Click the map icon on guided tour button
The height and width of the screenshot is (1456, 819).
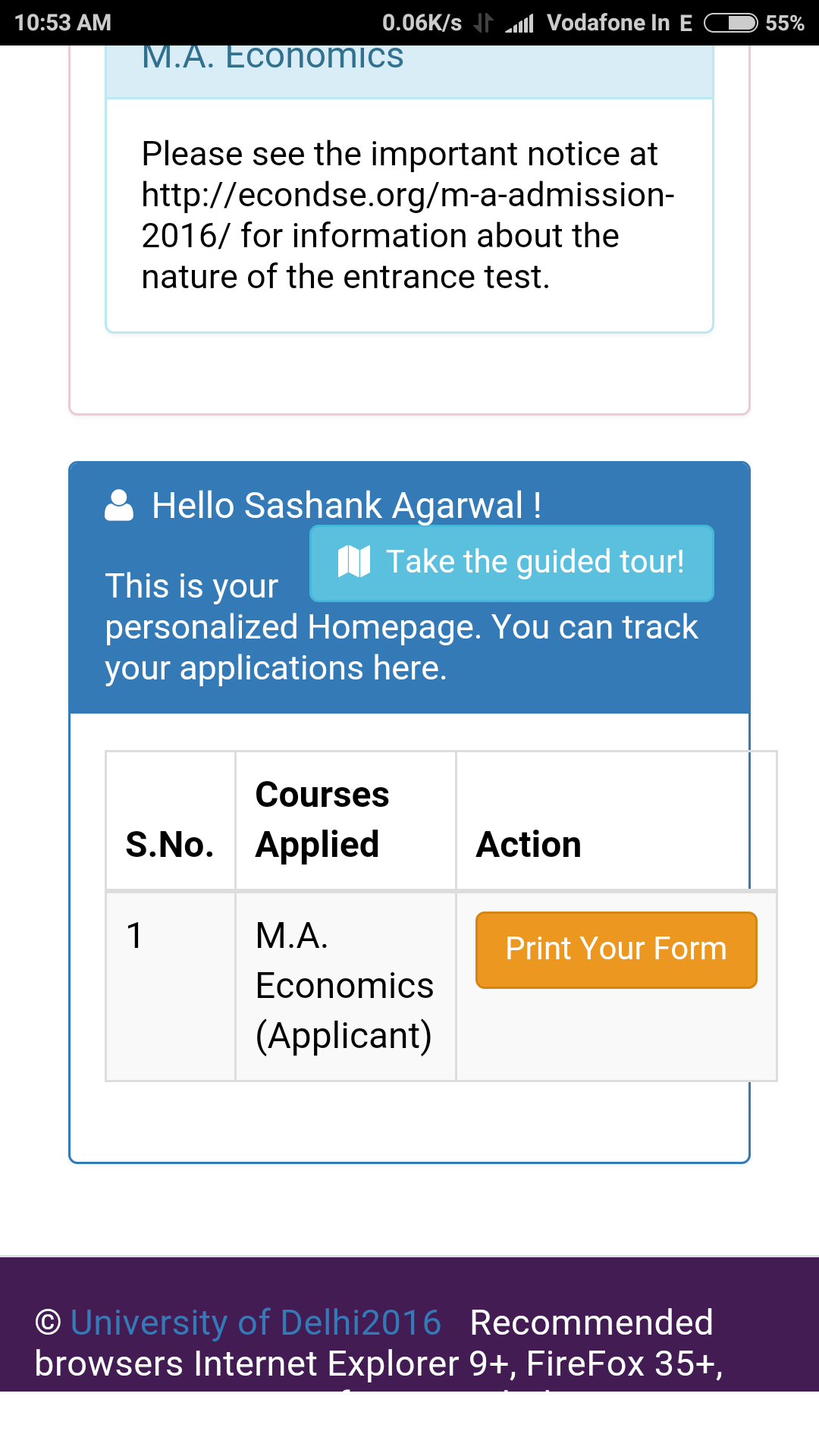(x=353, y=562)
